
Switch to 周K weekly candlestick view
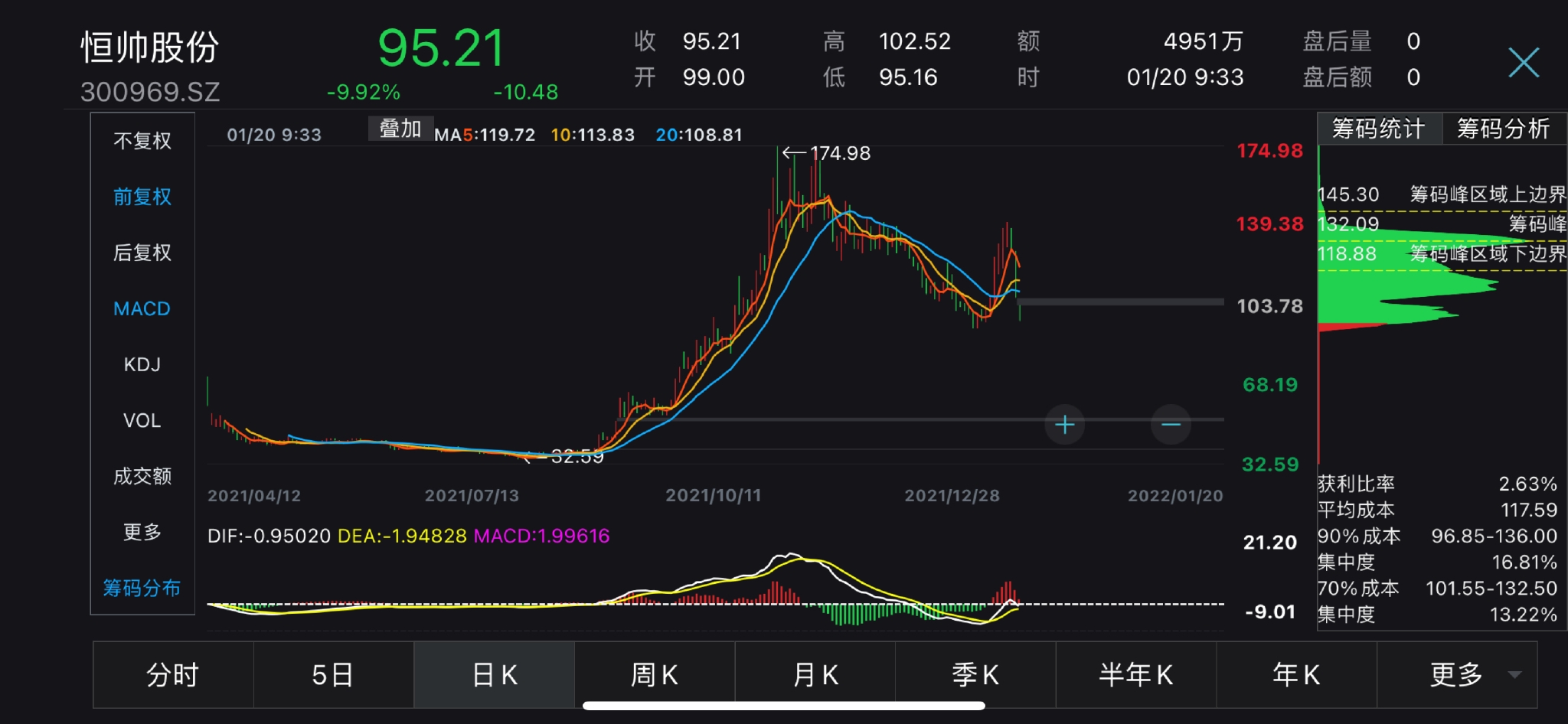[654, 675]
